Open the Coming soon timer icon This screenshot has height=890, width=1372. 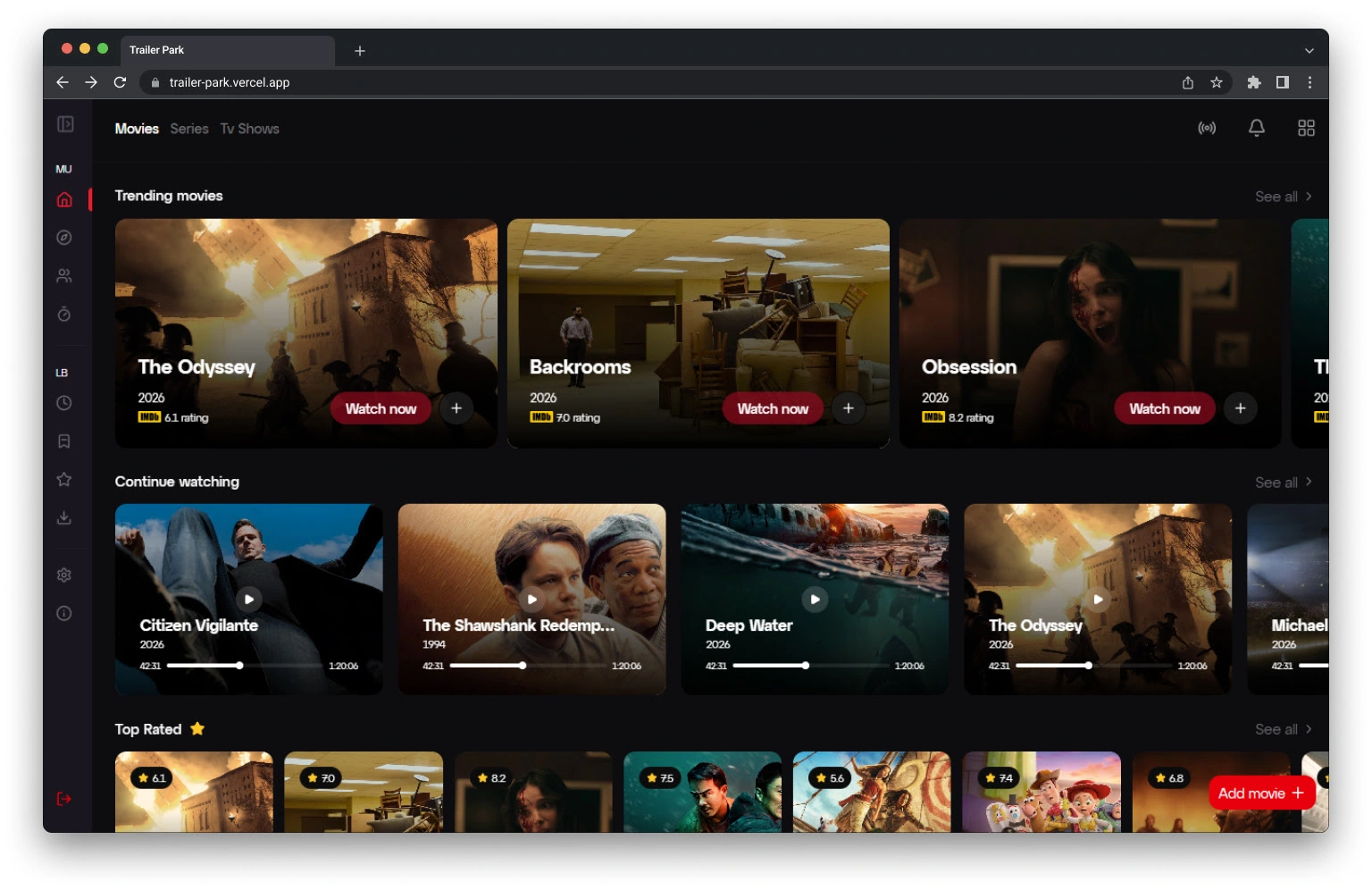(x=64, y=314)
